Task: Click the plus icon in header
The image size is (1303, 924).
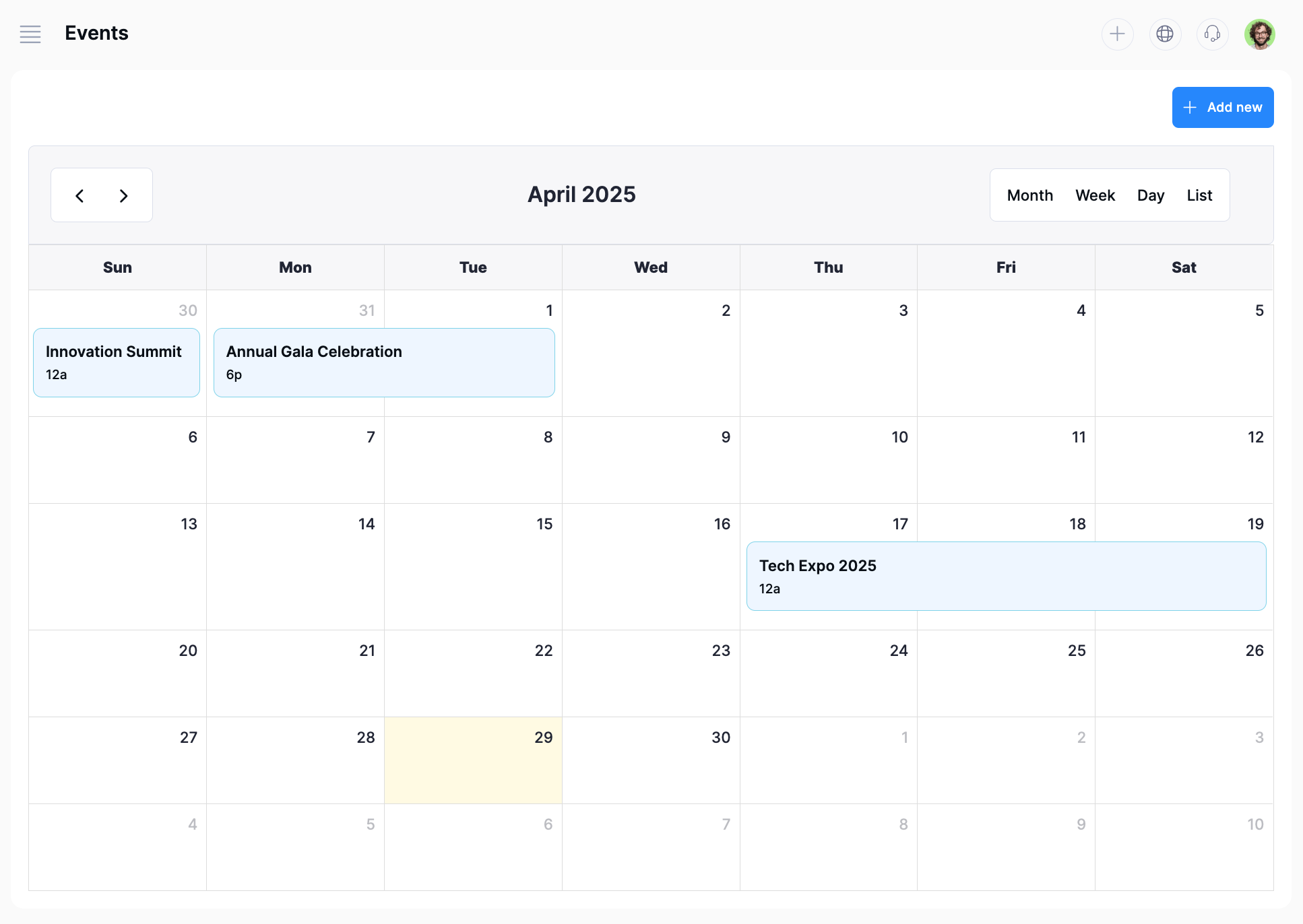Action: (1117, 34)
